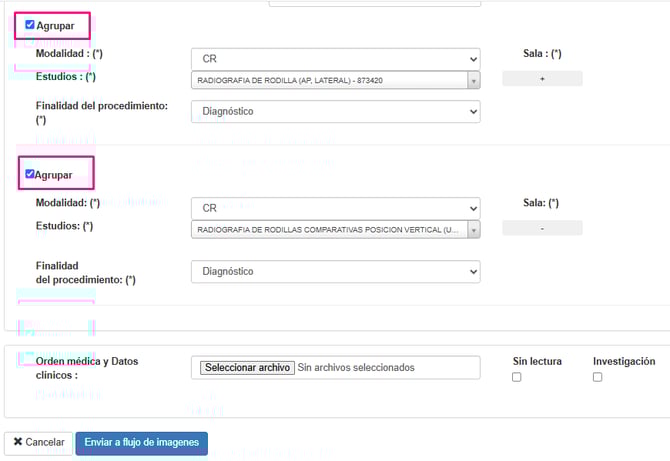The image size is (670, 461).
Task: Open the second Finalidad Diagnóstico dropdown
Action: coord(335,271)
